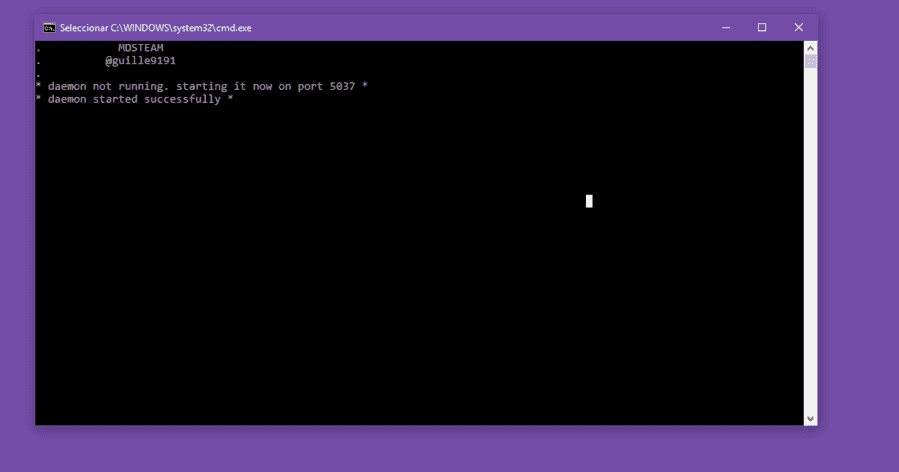The height and width of the screenshot is (472, 899).
Task: Maximize the cmd.exe window
Action: tap(761, 28)
